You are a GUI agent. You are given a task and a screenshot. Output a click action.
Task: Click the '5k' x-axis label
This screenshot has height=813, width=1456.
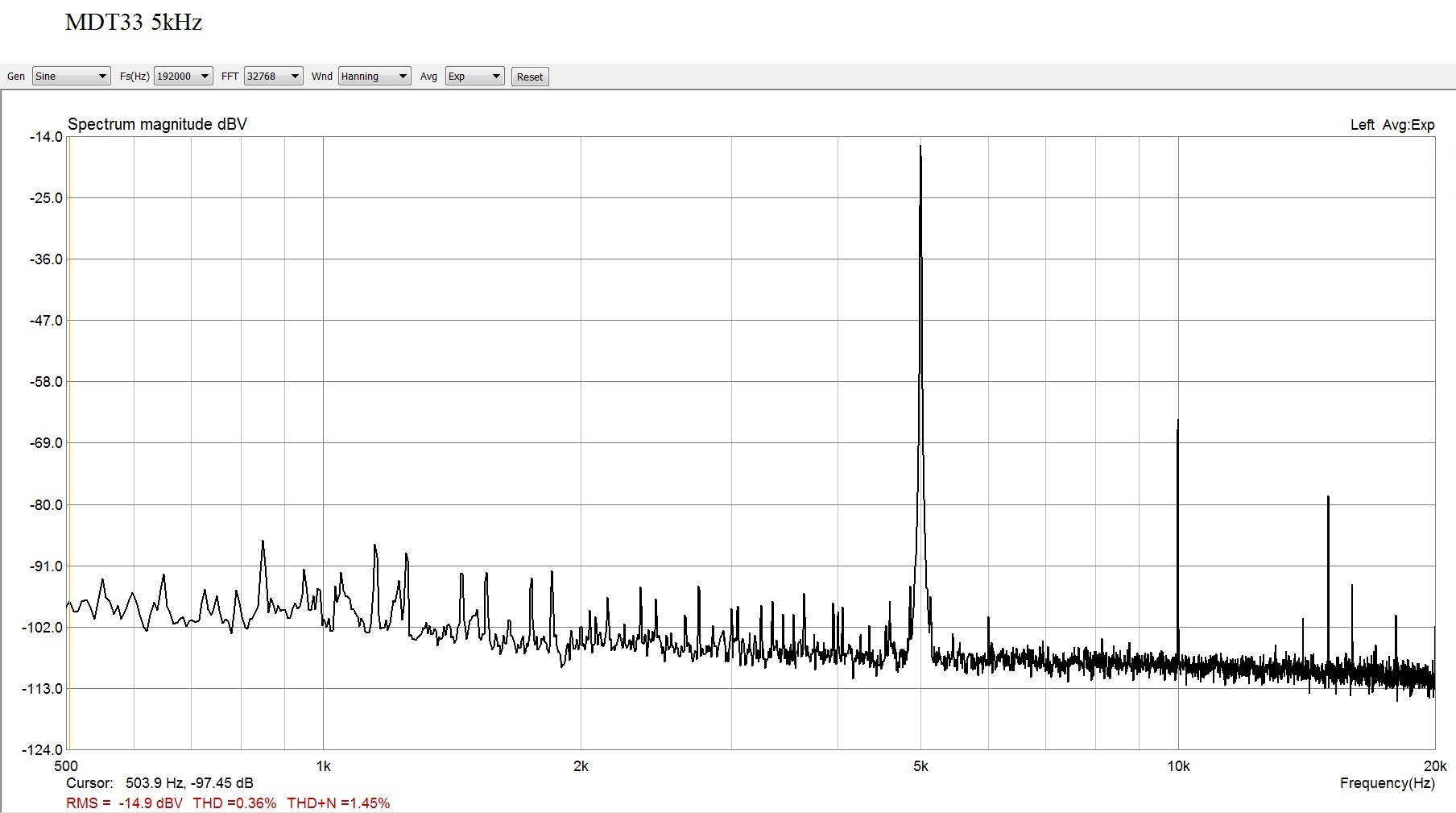pos(920,766)
